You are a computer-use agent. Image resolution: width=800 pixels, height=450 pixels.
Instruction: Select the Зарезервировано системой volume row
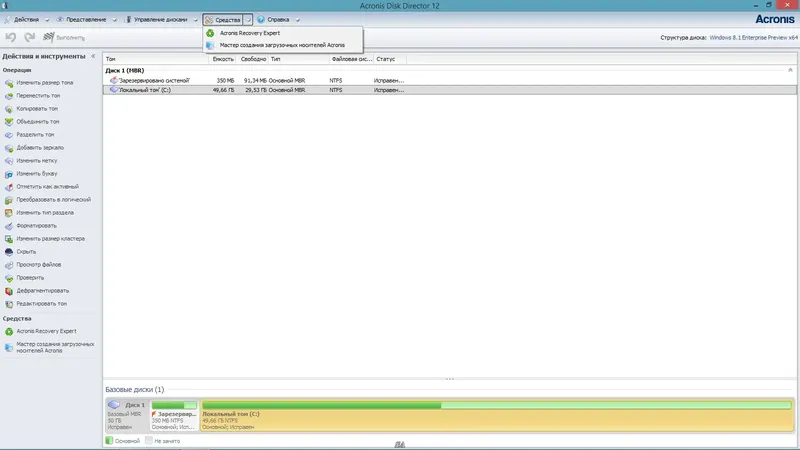449,81
